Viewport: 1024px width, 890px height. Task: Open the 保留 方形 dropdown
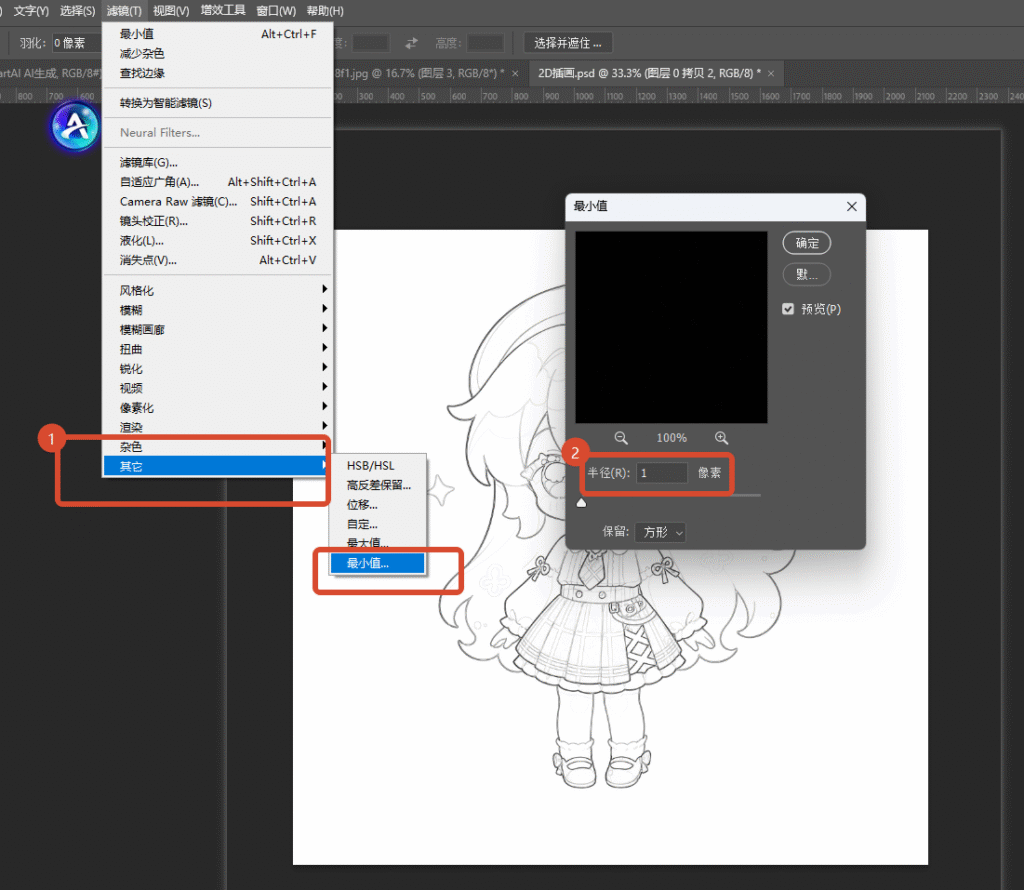(660, 532)
